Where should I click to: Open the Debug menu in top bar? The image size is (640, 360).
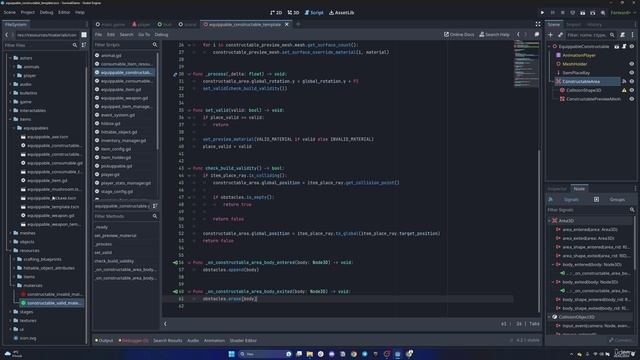point(47,13)
